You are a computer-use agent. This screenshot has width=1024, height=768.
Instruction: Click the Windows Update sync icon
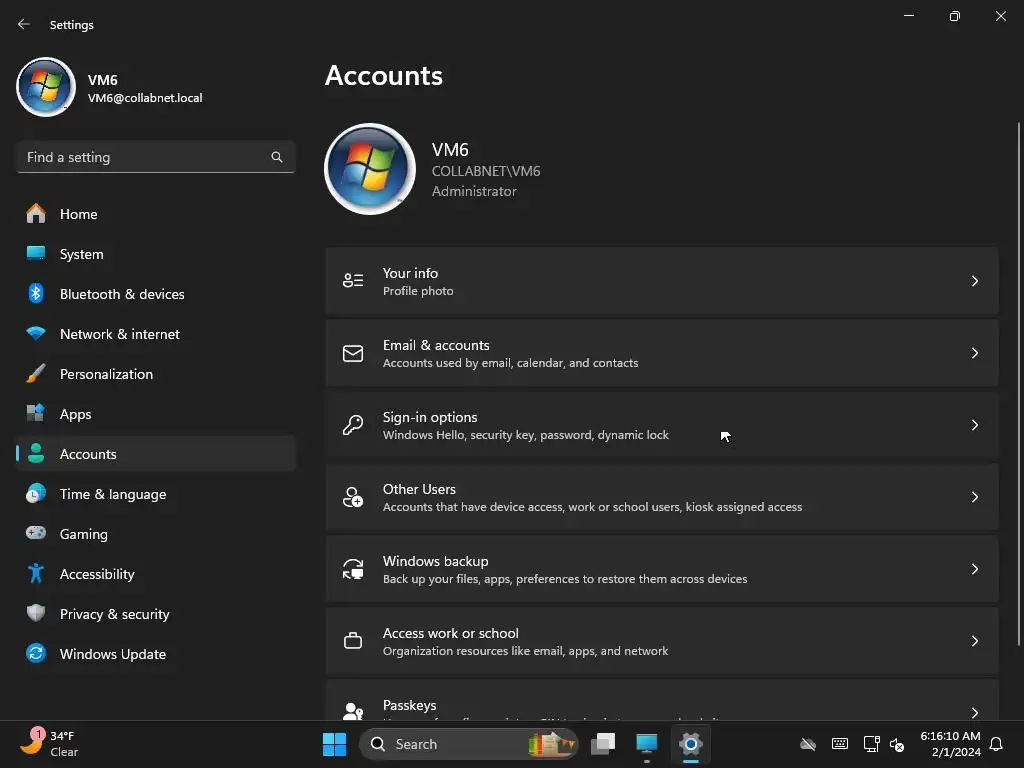[36, 653]
